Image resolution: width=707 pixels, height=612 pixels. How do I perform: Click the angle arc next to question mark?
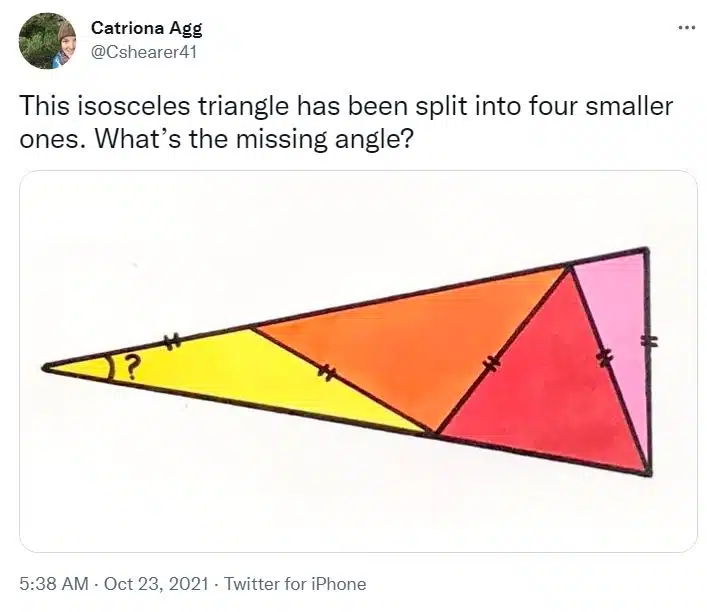109,368
